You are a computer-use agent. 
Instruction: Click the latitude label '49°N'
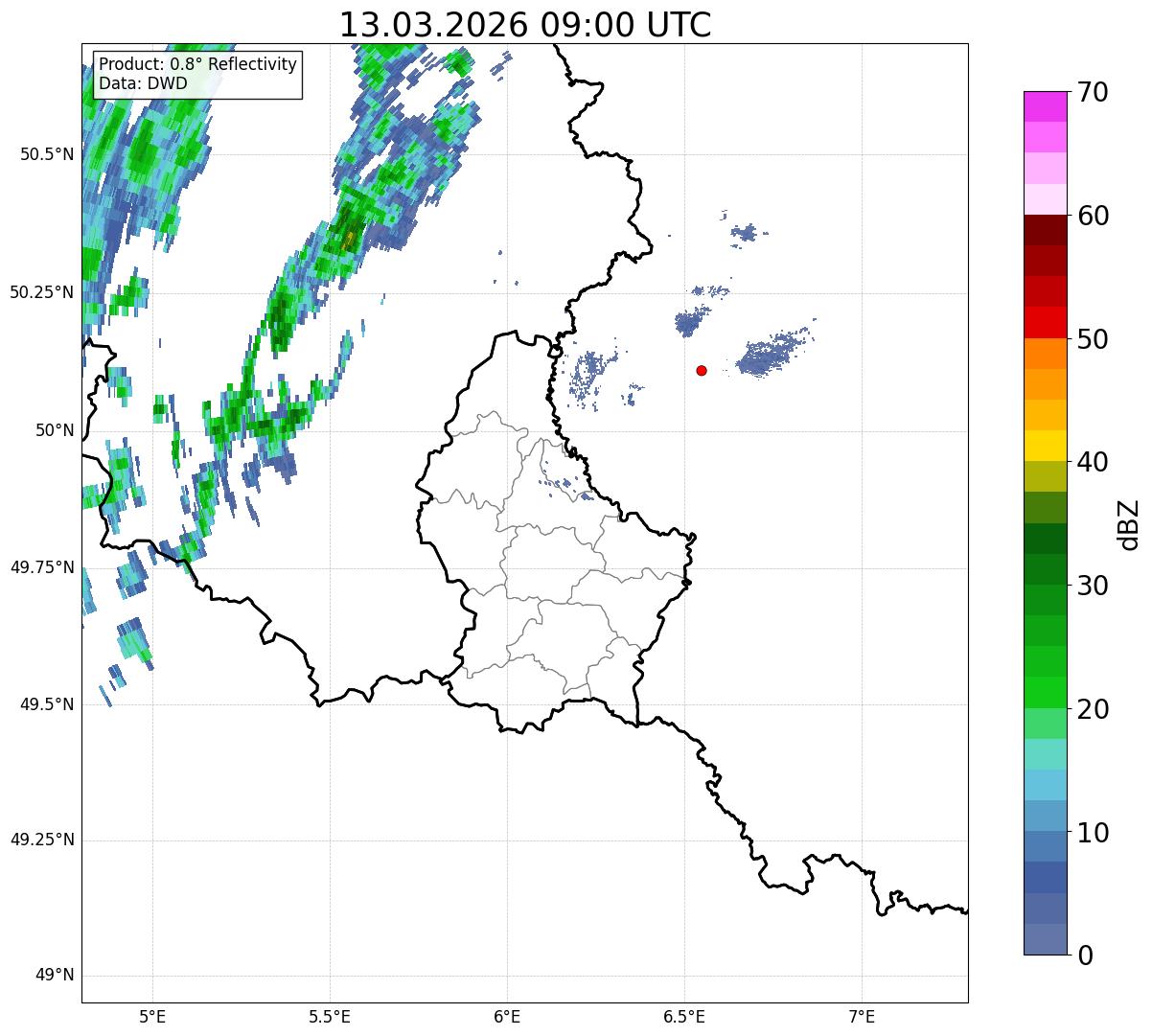coord(55,976)
